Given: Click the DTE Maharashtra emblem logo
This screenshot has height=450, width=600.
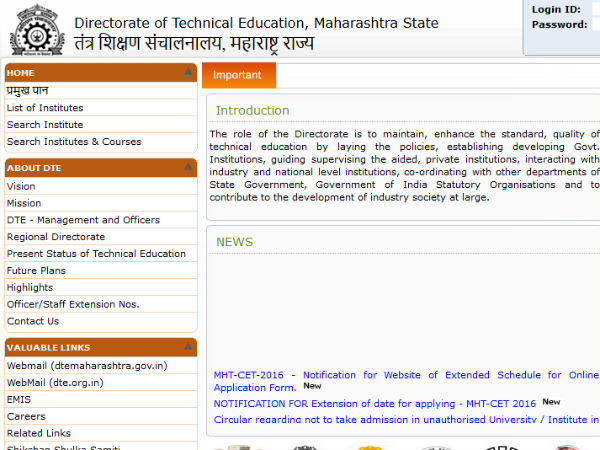Looking at the screenshot, I should pos(36,30).
